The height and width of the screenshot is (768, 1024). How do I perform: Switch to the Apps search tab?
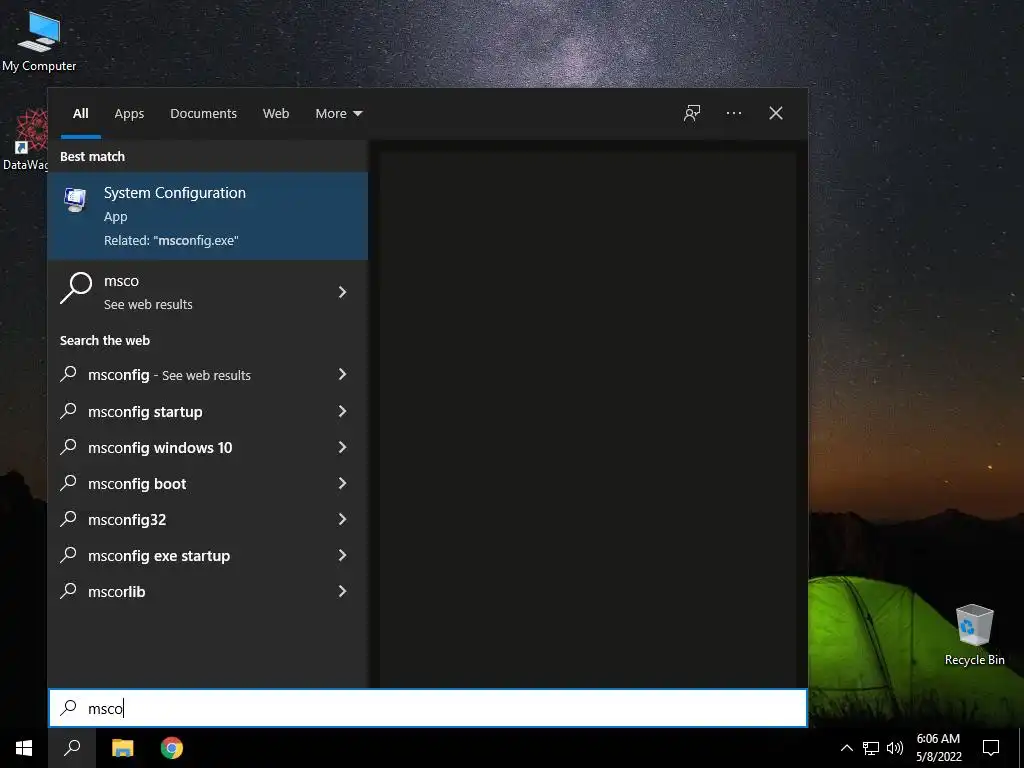tap(129, 114)
